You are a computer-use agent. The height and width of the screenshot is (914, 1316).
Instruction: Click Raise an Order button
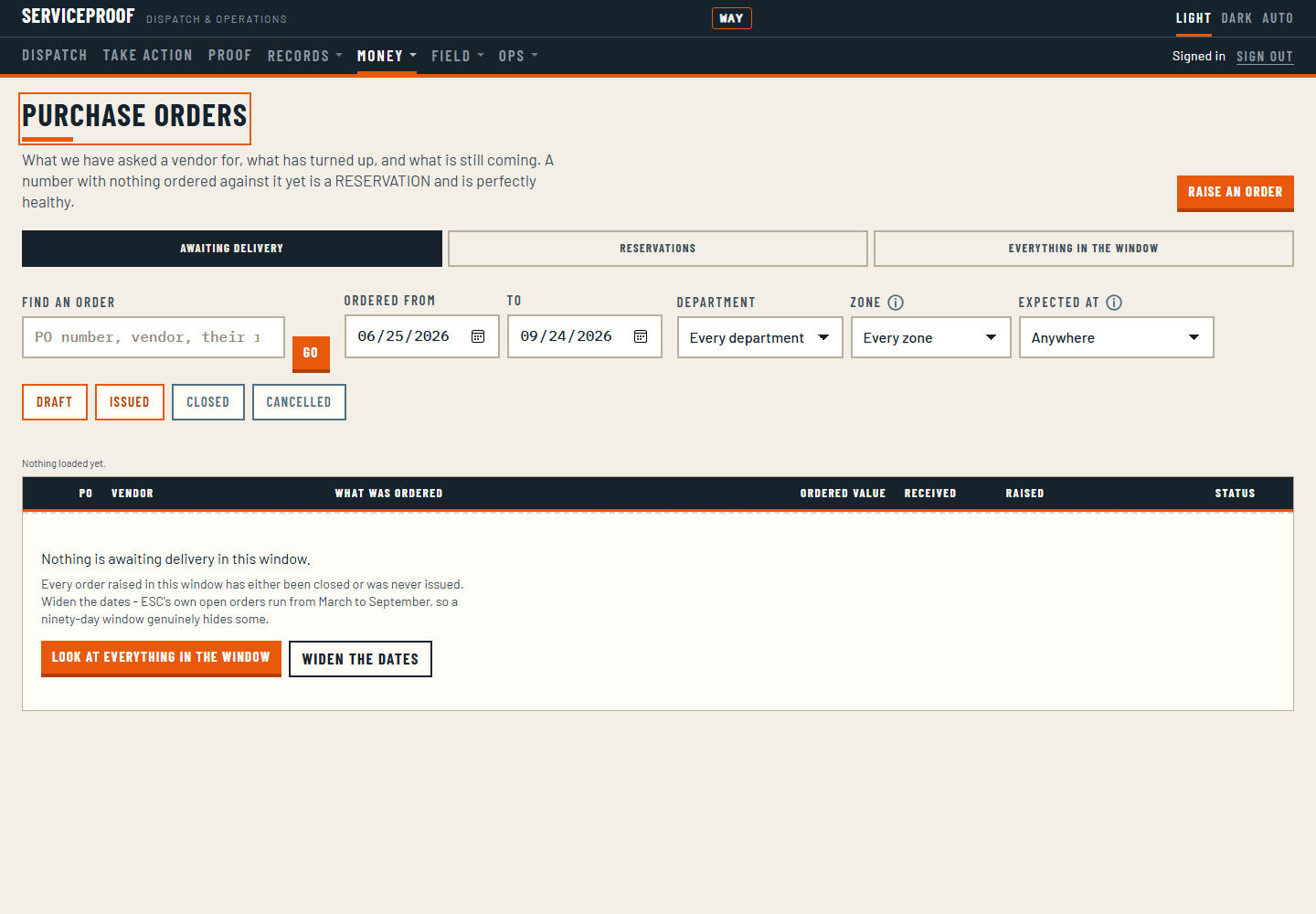click(1236, 193)
